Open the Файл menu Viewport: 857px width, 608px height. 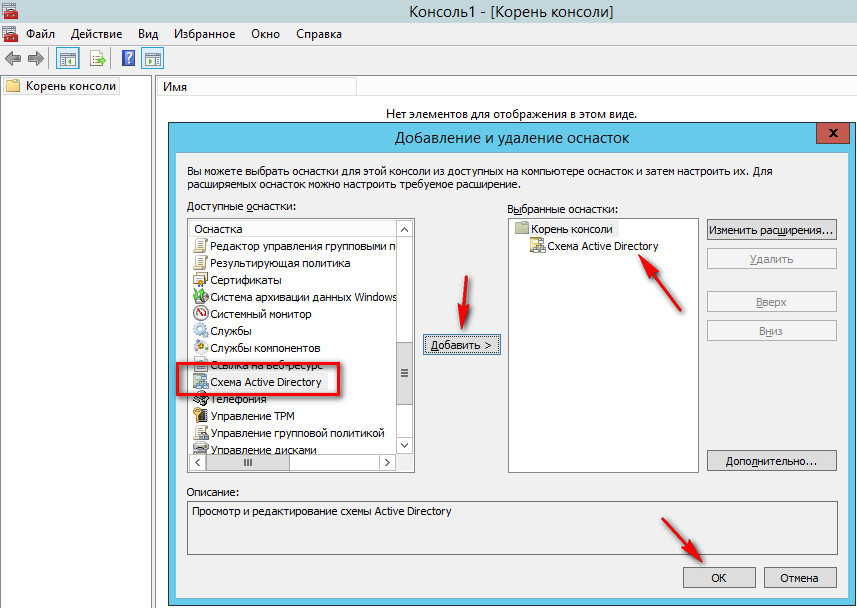point(40,34)
